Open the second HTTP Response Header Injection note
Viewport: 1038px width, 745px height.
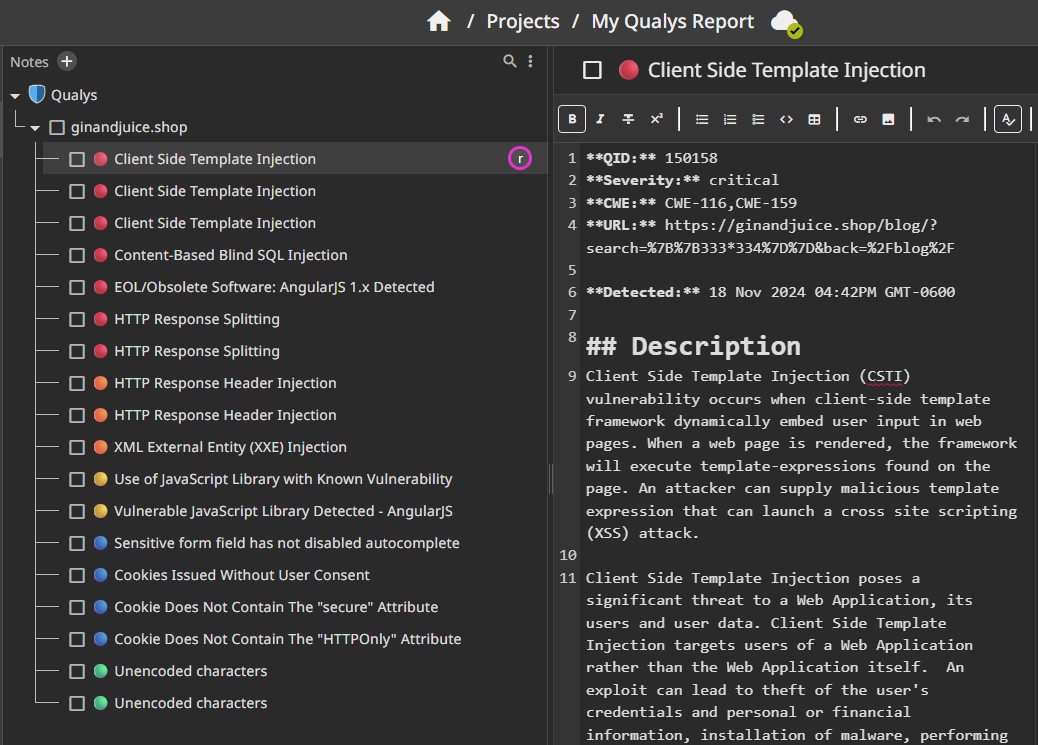point(225,415)
